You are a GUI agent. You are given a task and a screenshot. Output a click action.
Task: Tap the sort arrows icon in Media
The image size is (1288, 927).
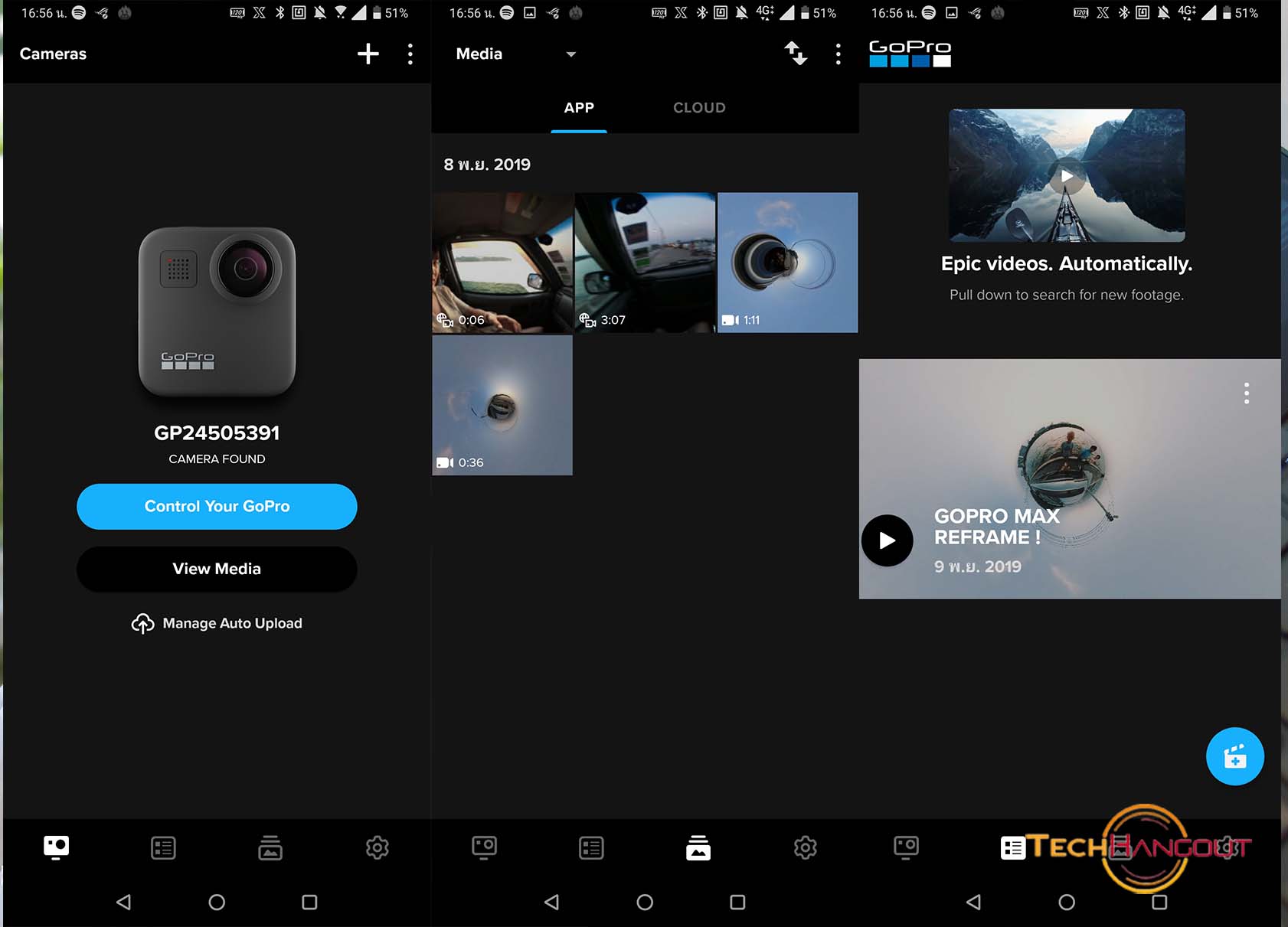pyautogui.click(x=796, y=54)
